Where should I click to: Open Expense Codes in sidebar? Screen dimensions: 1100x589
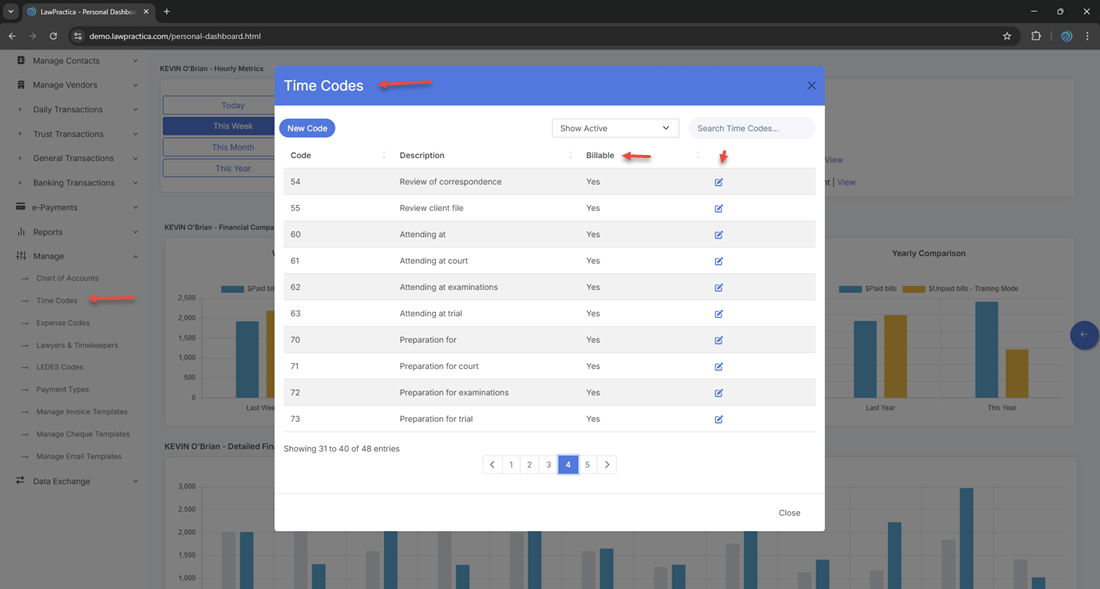(63, 323)
